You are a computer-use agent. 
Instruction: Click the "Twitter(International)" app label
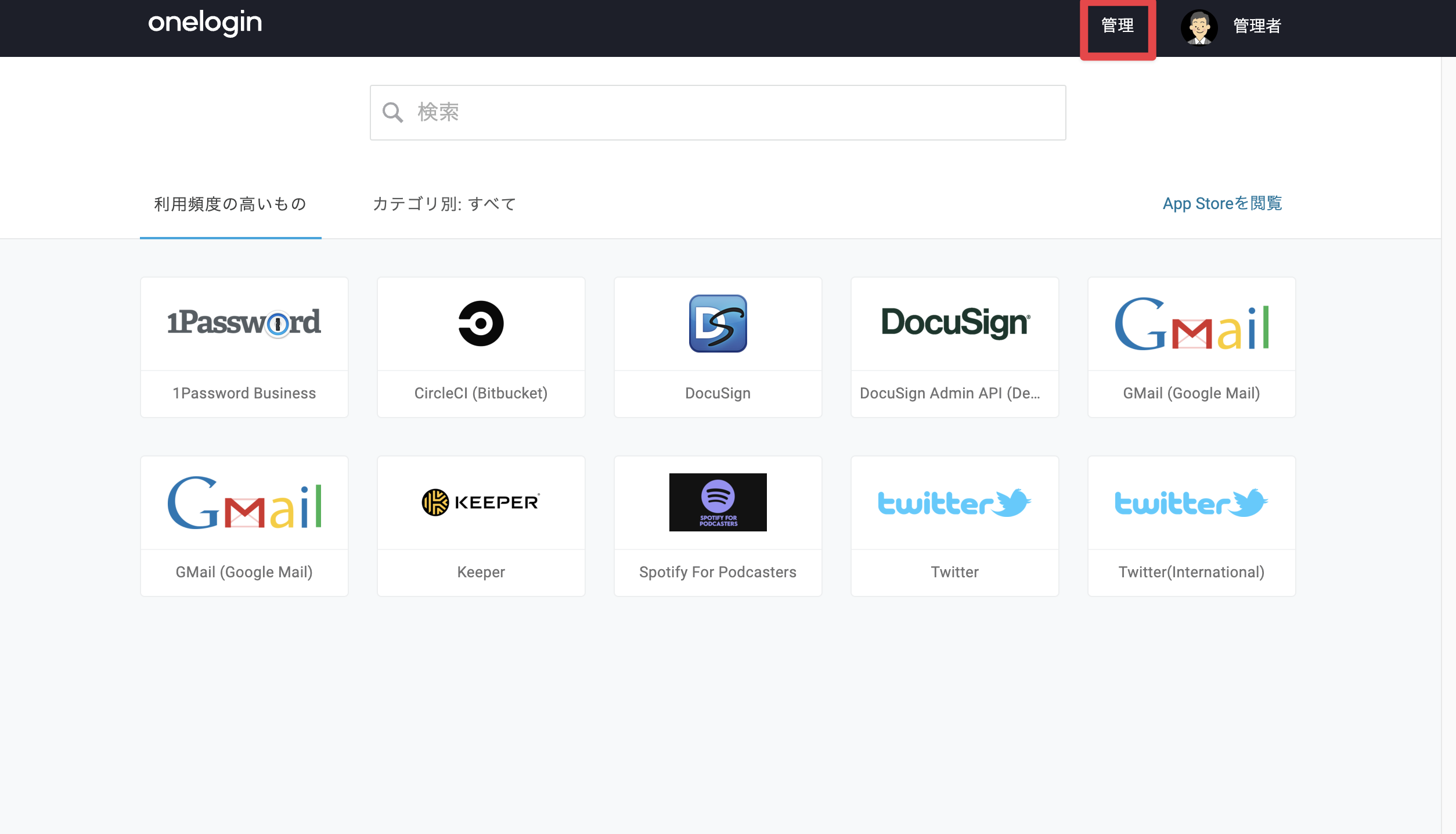coord(1192,572)
